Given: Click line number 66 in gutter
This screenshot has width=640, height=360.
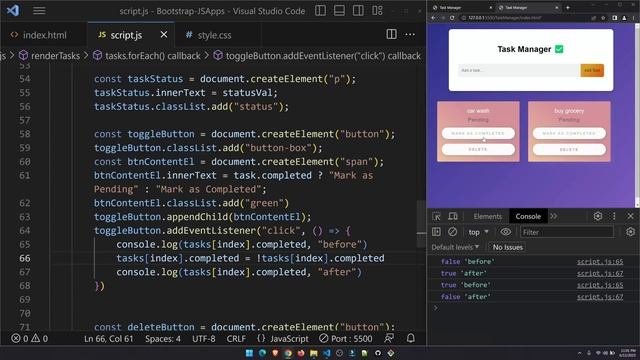Looking at the screenshot, I should coord(24,258).
